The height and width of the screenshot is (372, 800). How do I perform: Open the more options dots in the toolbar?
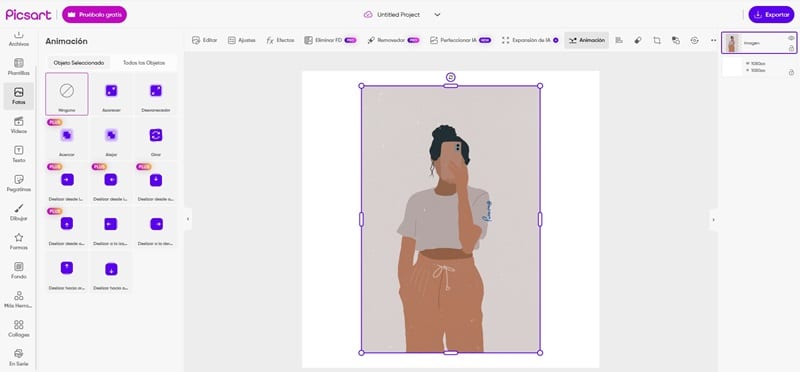click(713, 40)
